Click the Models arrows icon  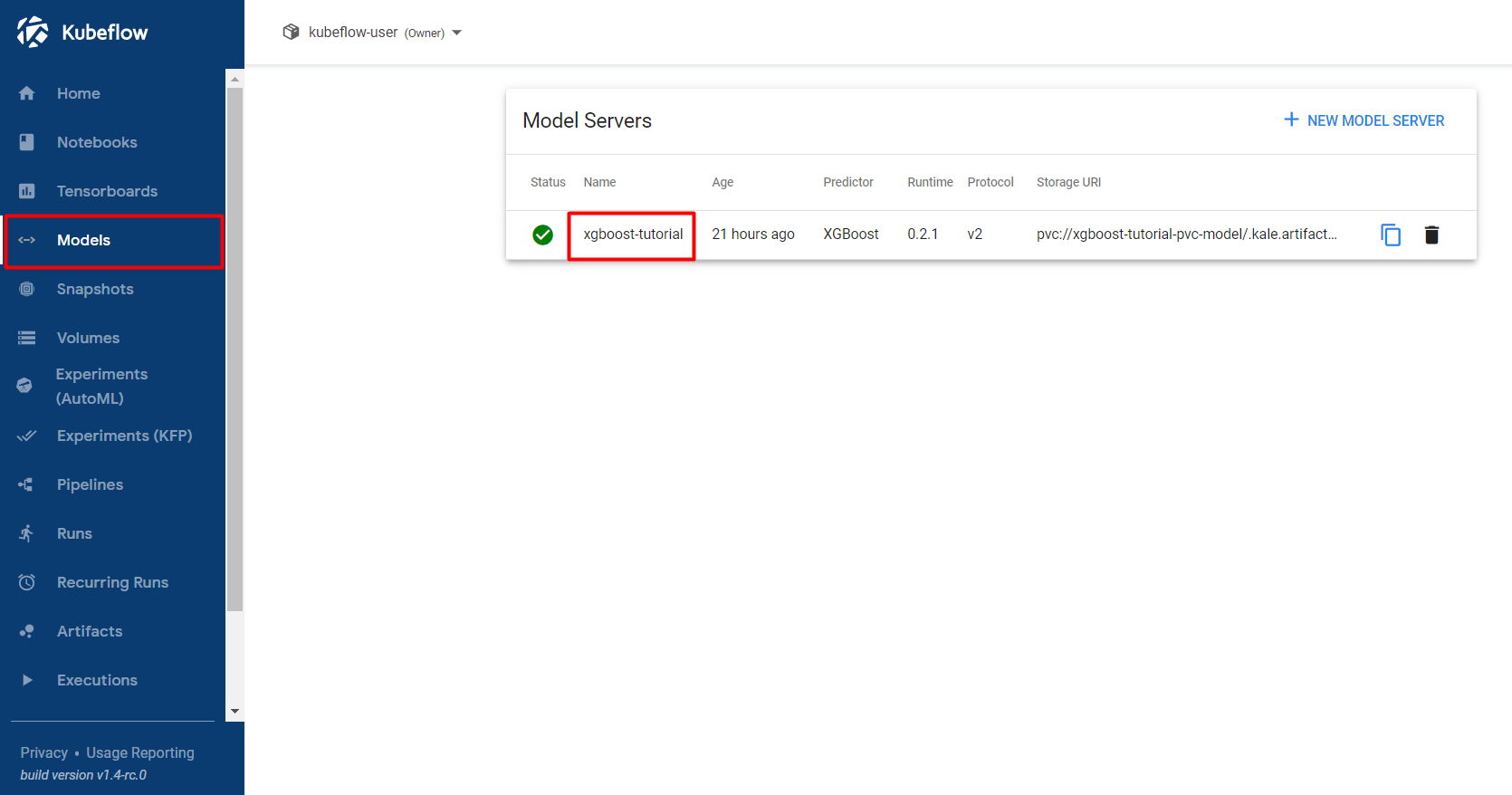click(27, 240)
